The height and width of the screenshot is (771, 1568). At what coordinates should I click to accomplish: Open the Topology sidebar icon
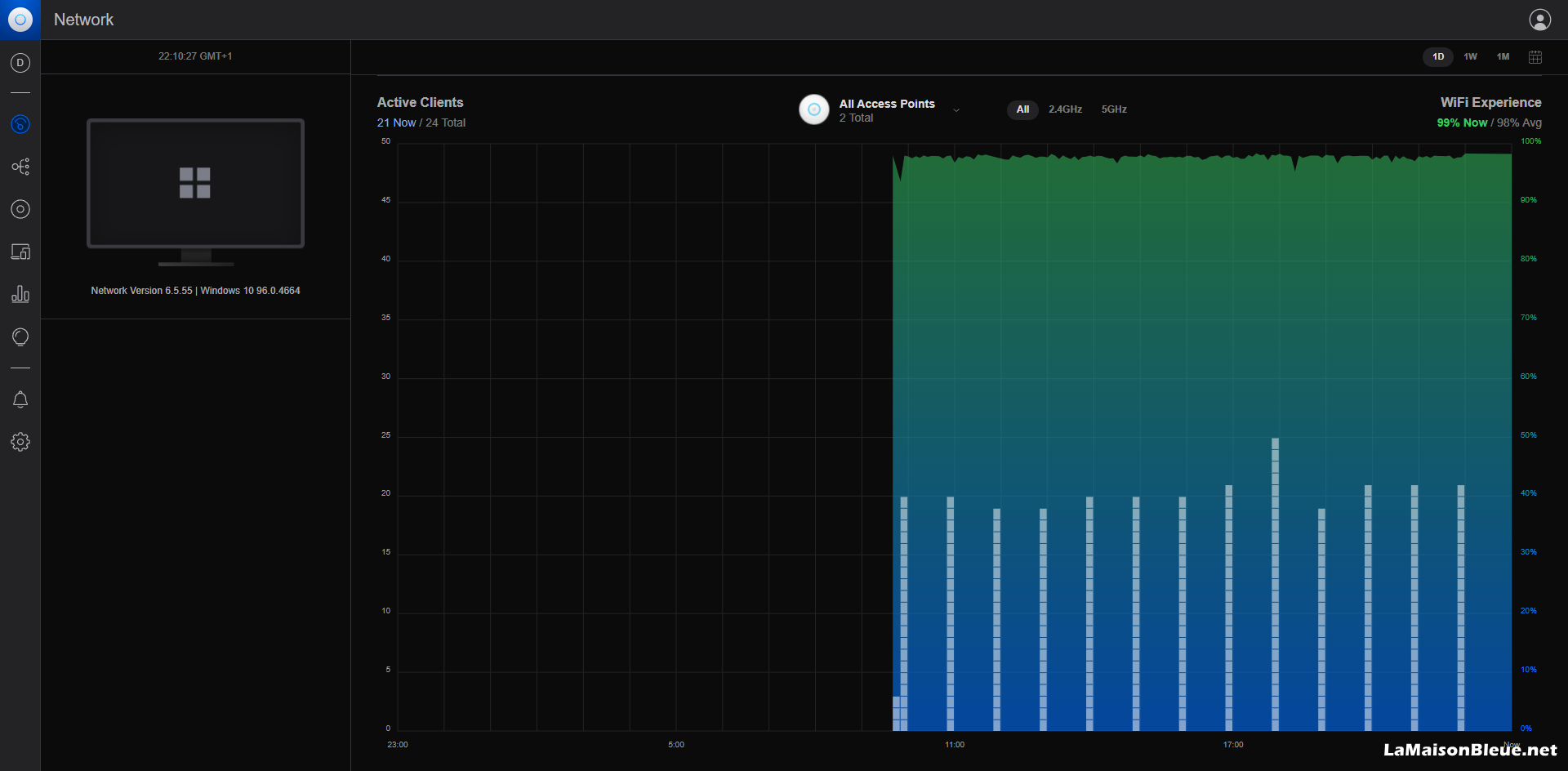coord(20,167)
